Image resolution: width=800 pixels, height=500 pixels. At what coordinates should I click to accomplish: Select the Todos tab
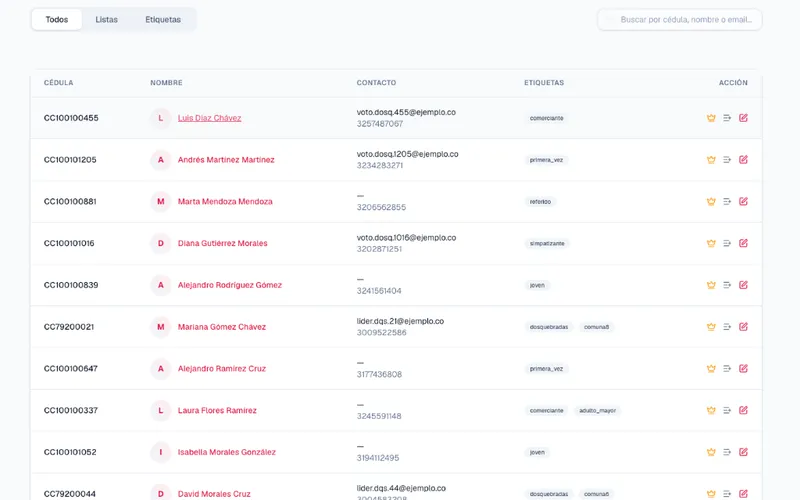coord(57,19)
